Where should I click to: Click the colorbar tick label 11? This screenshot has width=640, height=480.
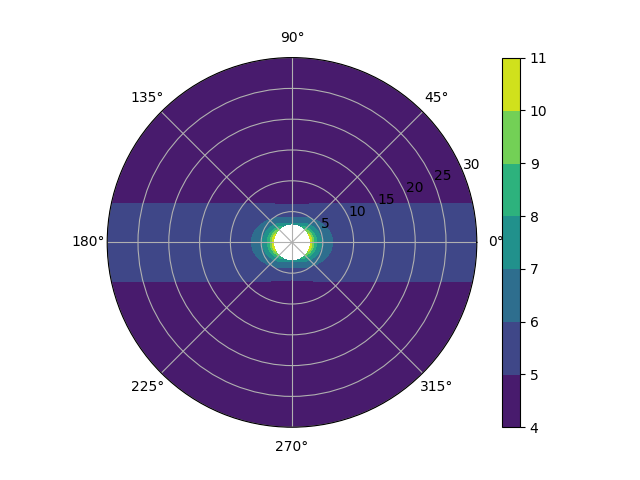pos(538,58)
